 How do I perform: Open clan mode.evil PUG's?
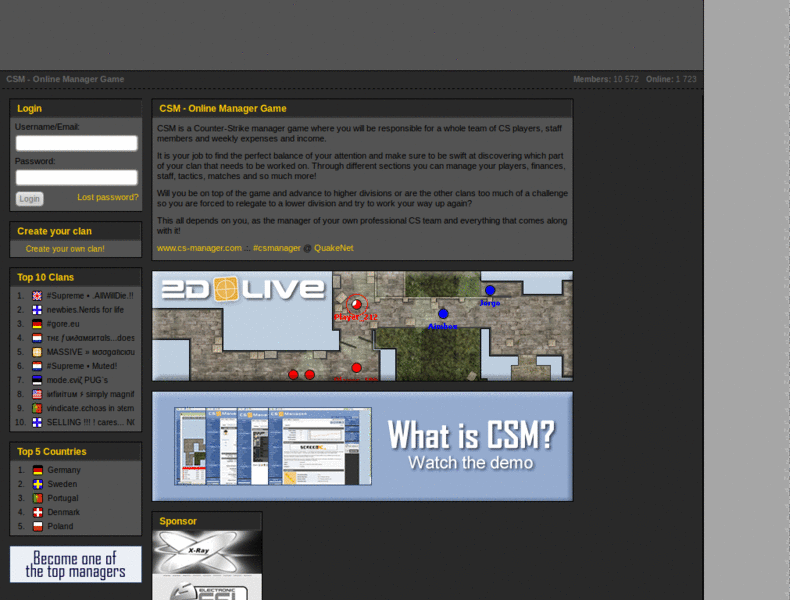[77, 380]
